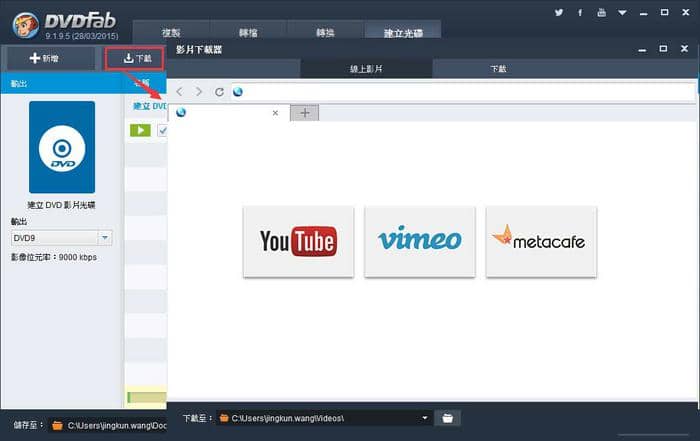Open the Twitter link icon
The width and height of the screenshot is (700, 441).
click(x=558, y=12)
